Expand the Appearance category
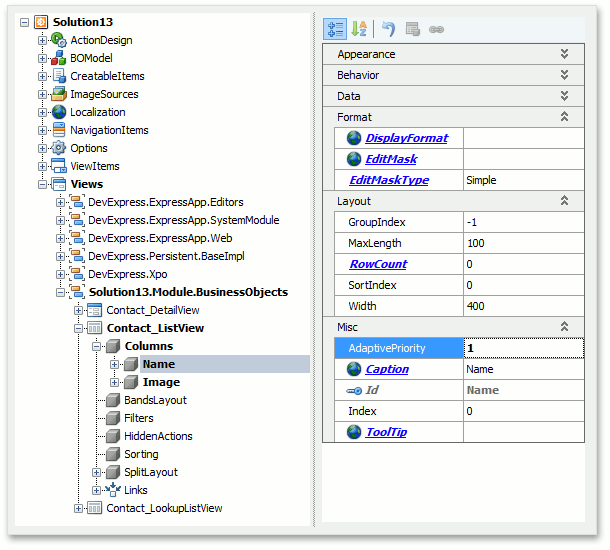 pos(564,54)
